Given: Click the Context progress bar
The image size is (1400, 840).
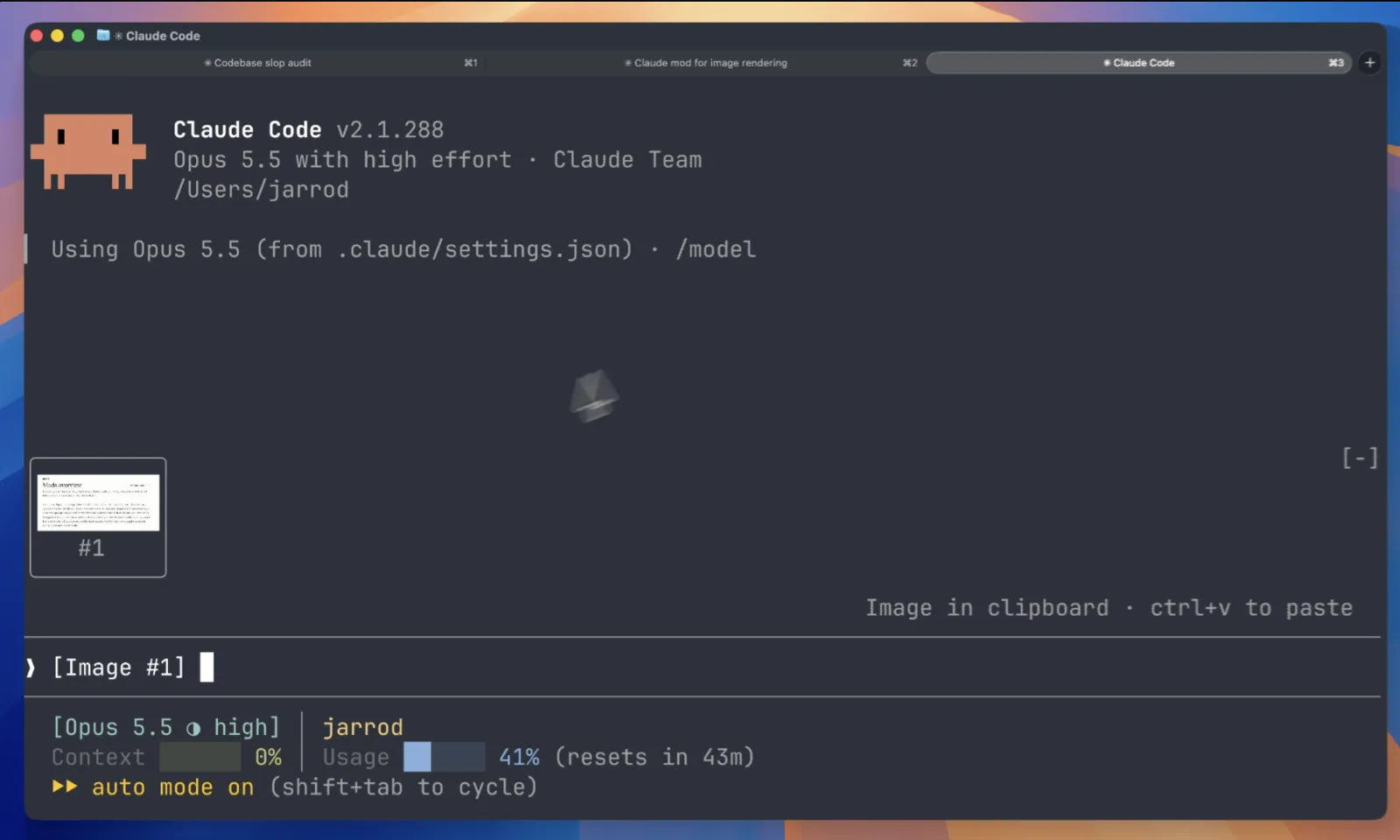Looking at the screenshot, I should click(x=199, y=757).
